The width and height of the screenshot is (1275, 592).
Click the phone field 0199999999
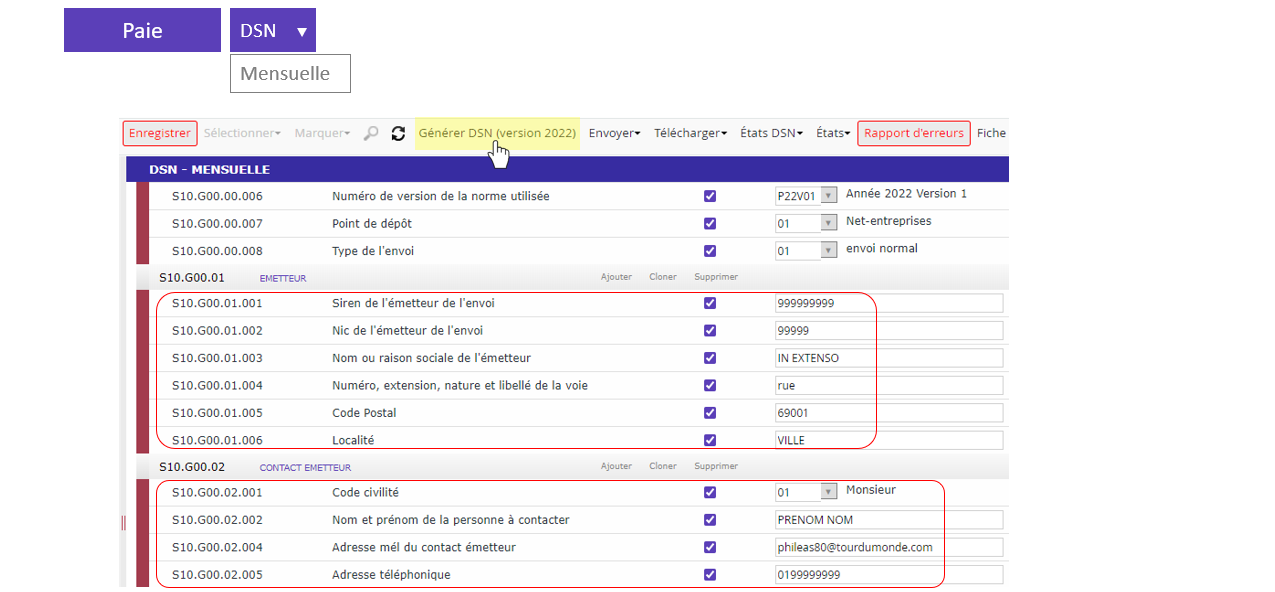(889, 574)
